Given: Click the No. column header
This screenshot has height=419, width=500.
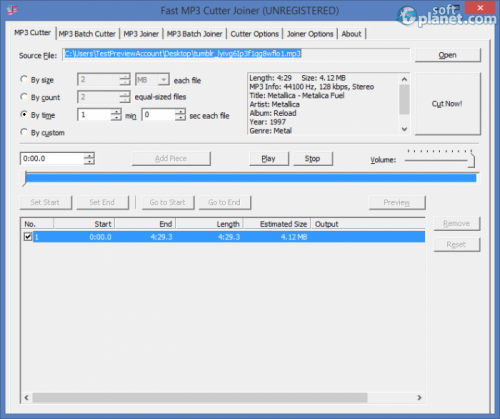Looking at the screenshot, I should 37,224.
